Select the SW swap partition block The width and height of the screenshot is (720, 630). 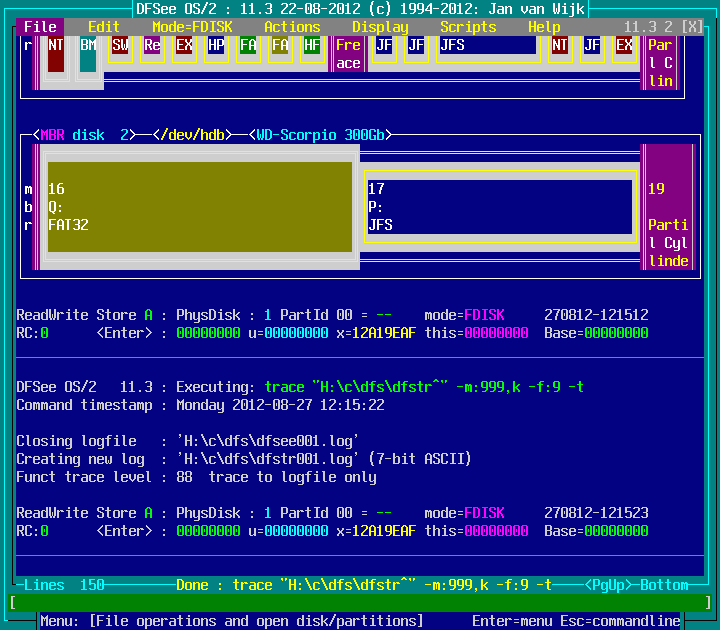(120, 46)
